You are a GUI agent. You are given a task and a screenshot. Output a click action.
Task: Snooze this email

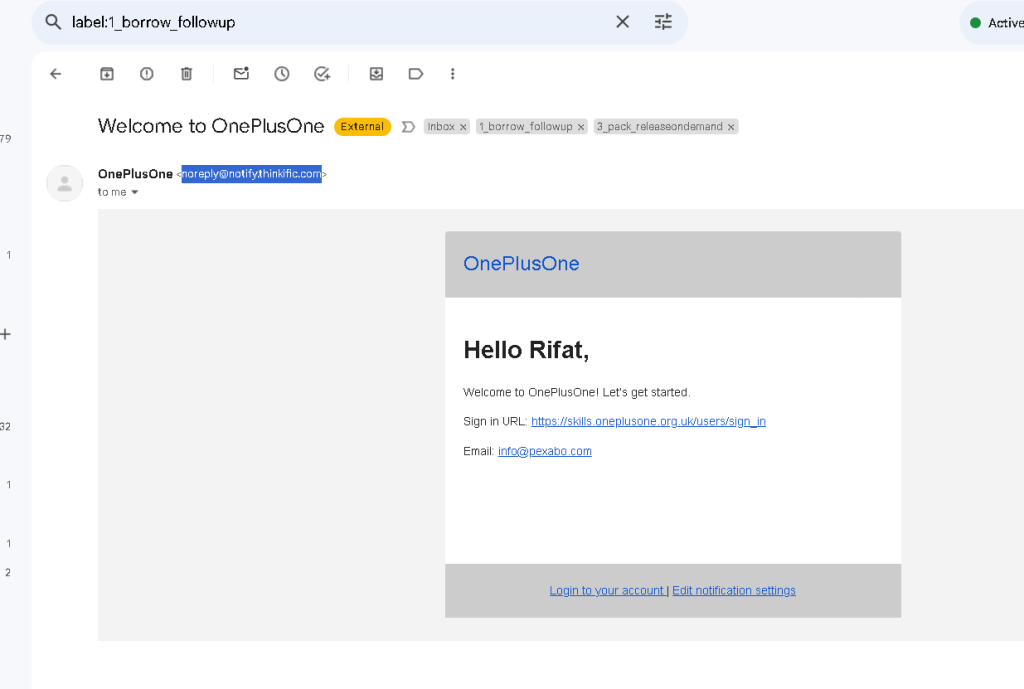[281, 74]
